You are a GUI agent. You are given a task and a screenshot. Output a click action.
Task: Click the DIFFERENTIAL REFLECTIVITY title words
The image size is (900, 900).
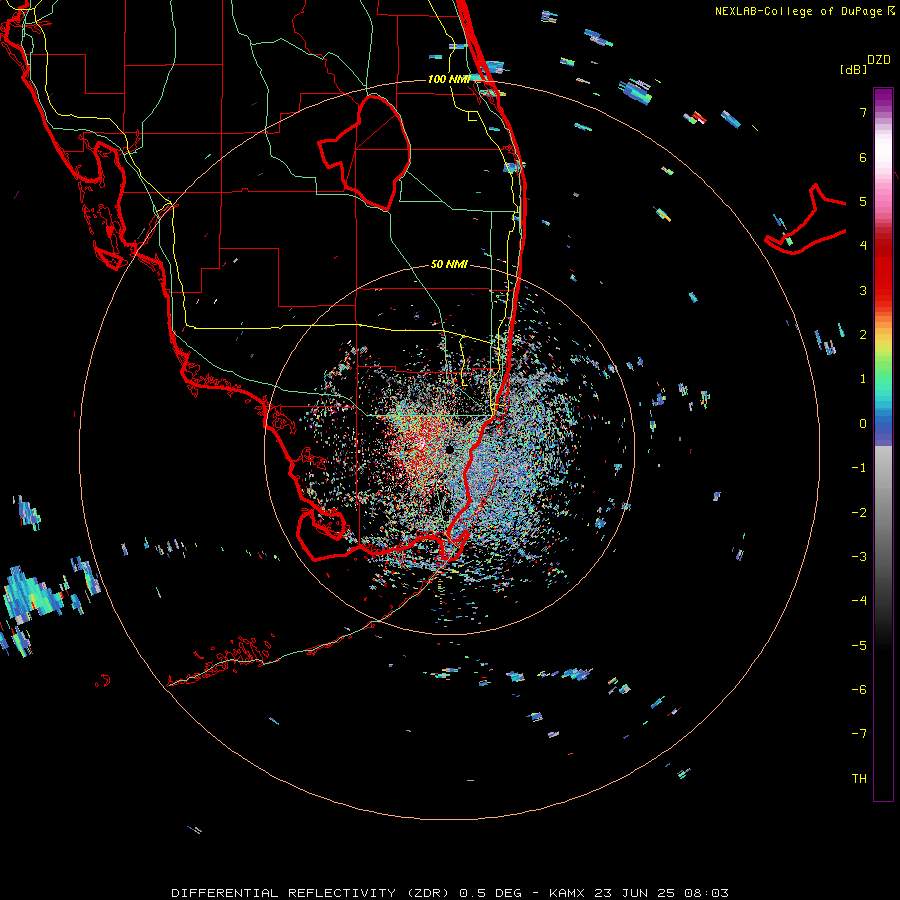coord(284,893)
